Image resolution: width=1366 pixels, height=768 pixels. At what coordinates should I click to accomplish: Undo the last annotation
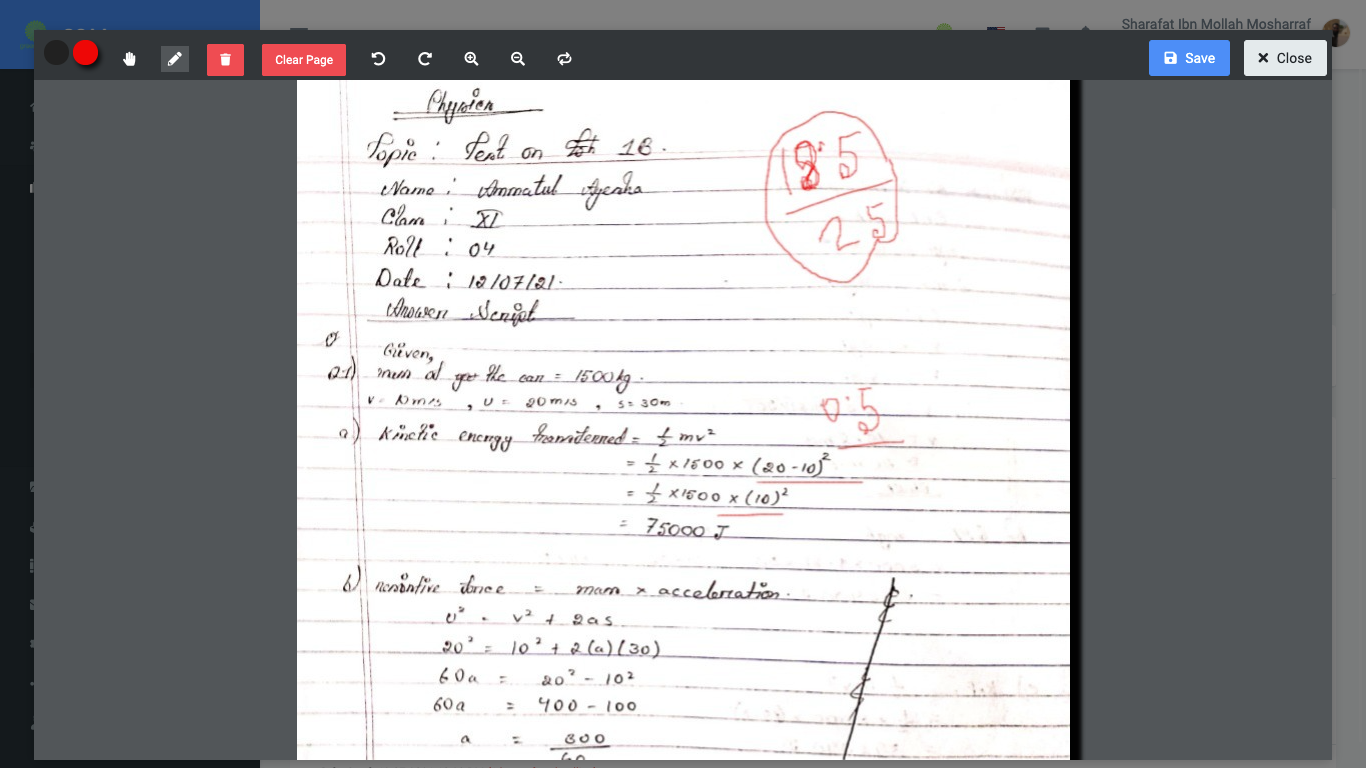378,59
